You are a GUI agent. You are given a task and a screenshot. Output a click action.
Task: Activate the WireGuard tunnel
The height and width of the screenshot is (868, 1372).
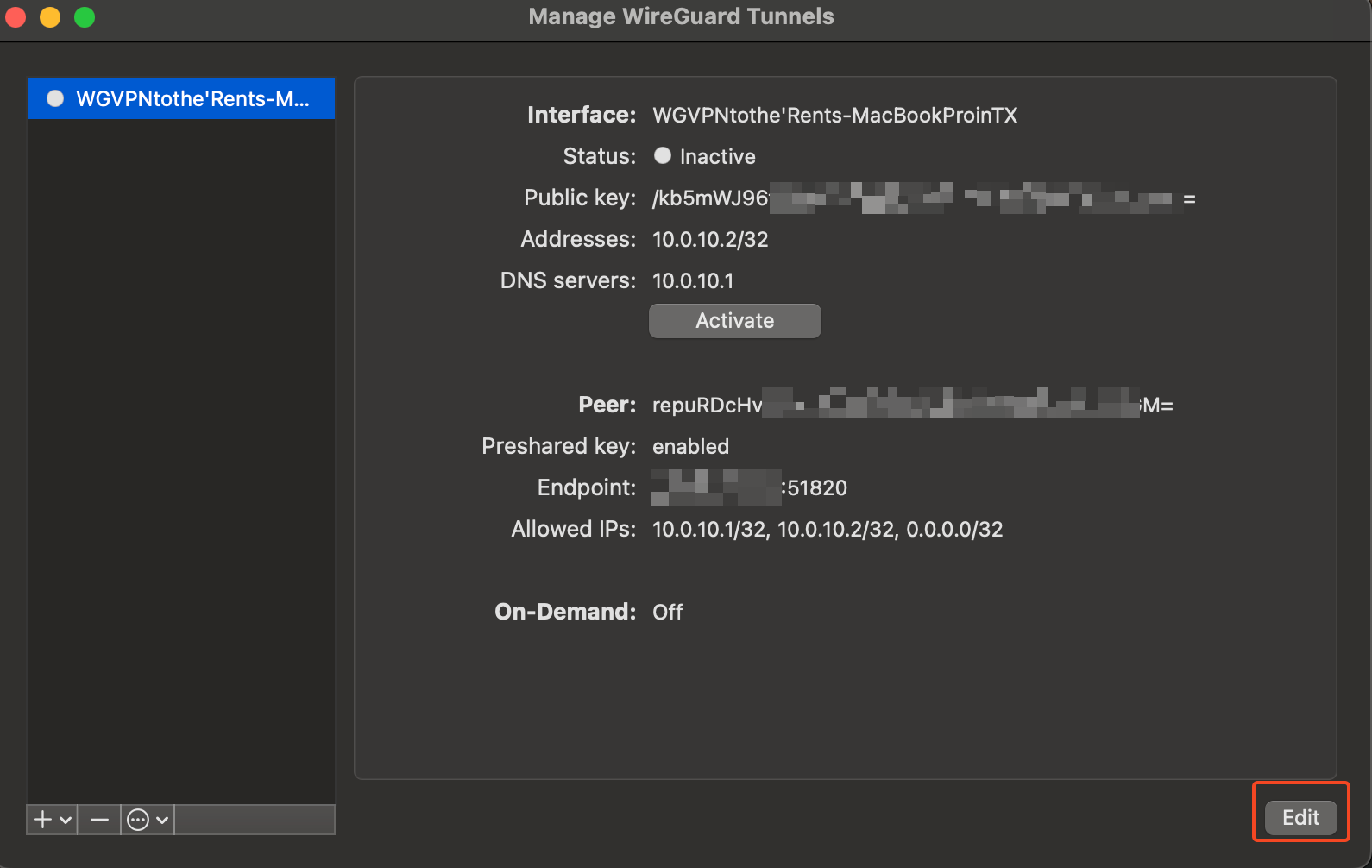coord(734,321)
